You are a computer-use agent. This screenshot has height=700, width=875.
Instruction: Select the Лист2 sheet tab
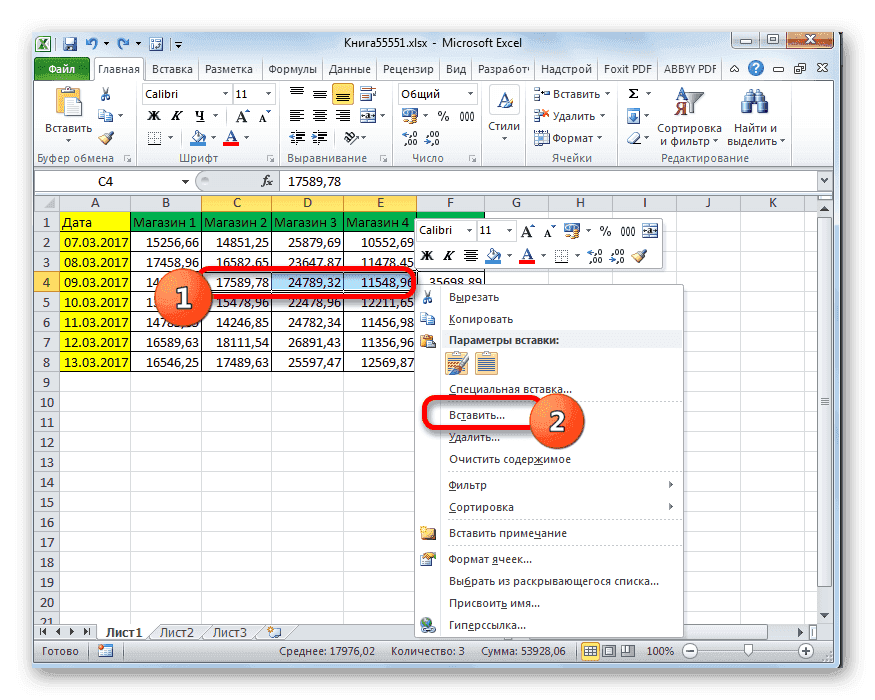click(x=175, y=632)
